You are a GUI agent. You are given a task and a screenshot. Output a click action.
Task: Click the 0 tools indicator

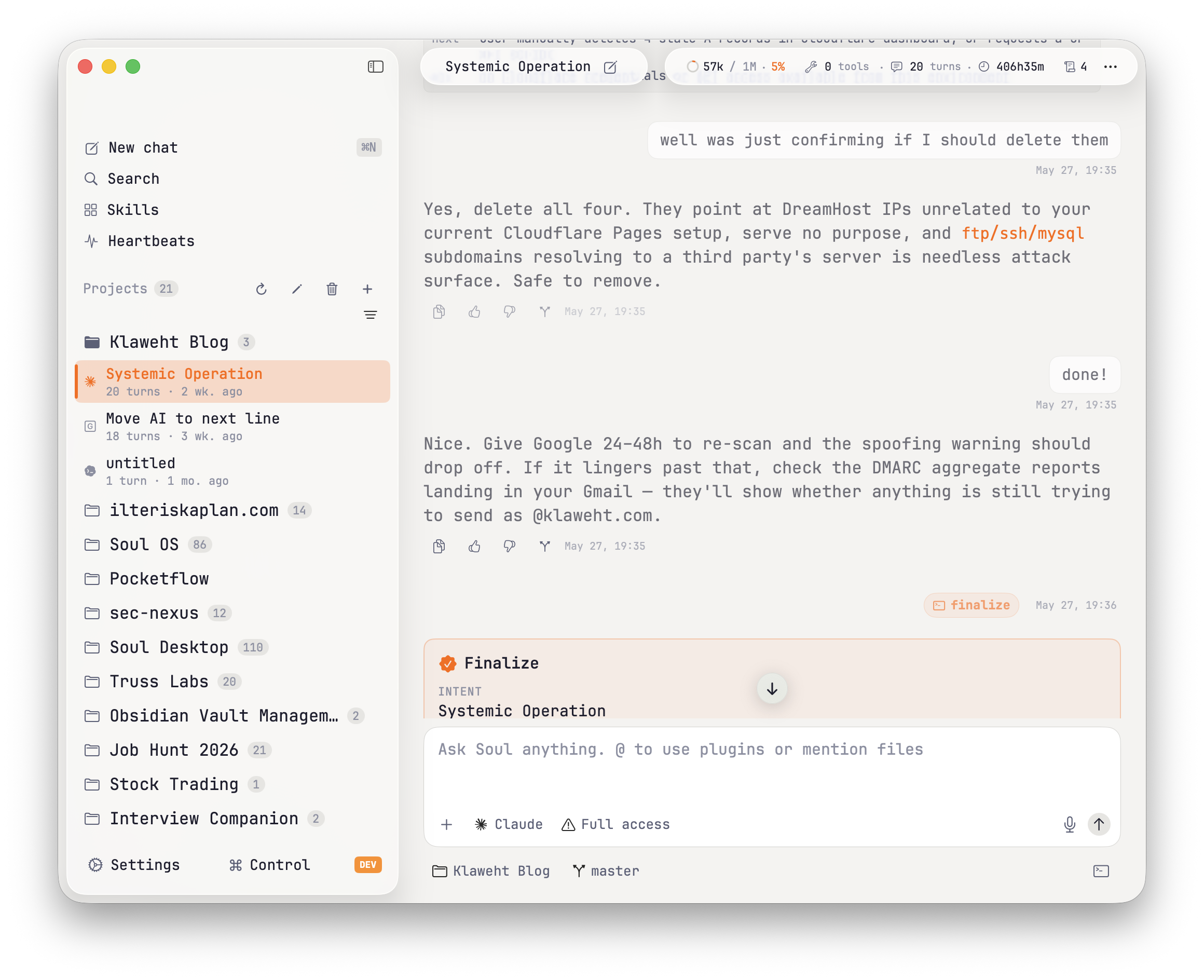pos(837,66)
